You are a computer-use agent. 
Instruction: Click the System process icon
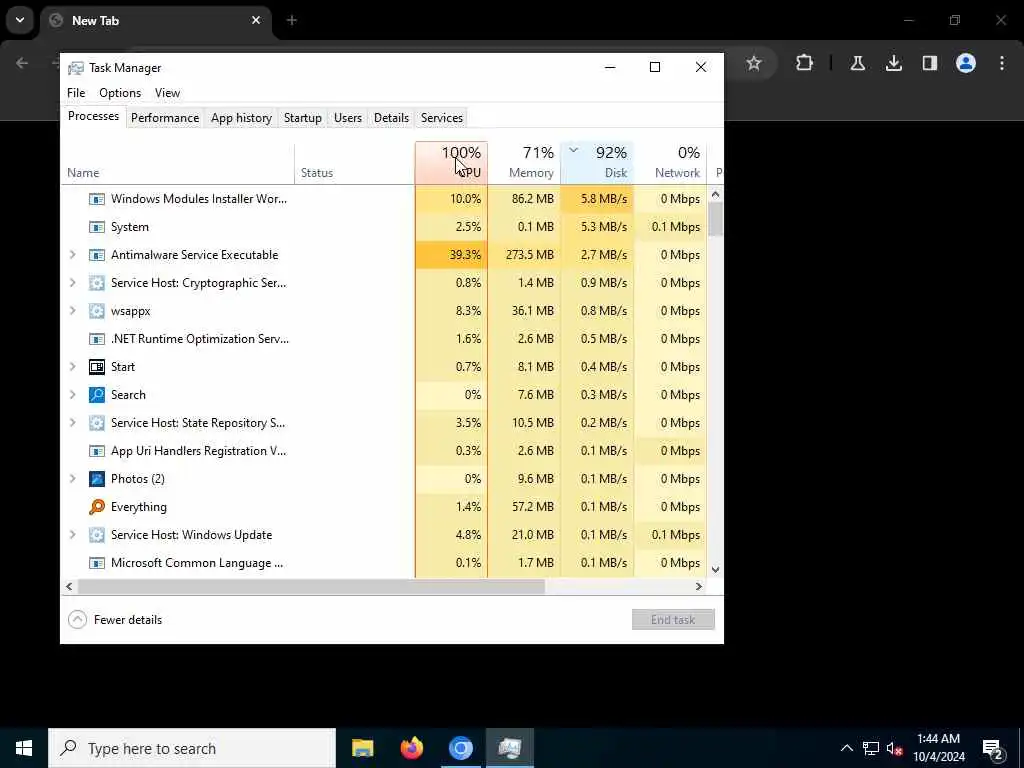97,227
